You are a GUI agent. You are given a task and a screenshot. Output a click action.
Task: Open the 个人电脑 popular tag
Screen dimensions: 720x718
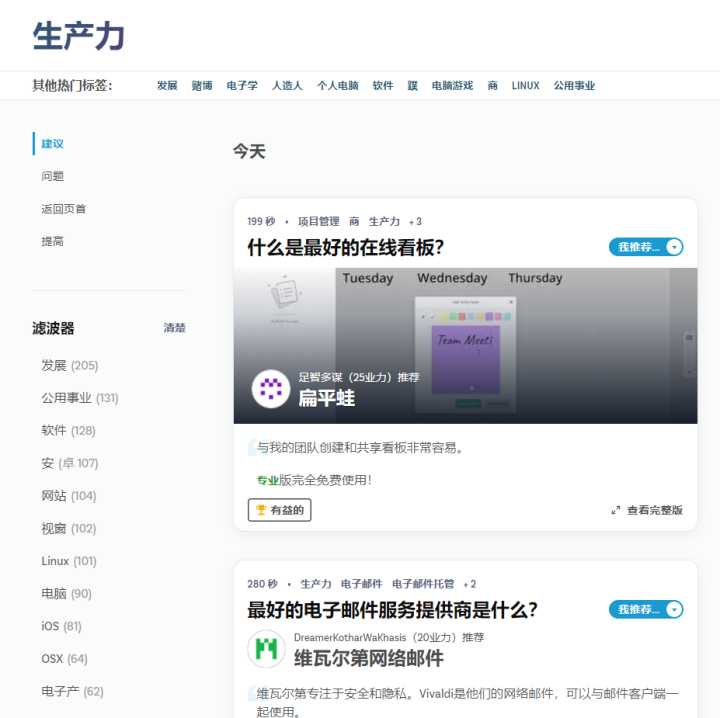click(338, 86)
